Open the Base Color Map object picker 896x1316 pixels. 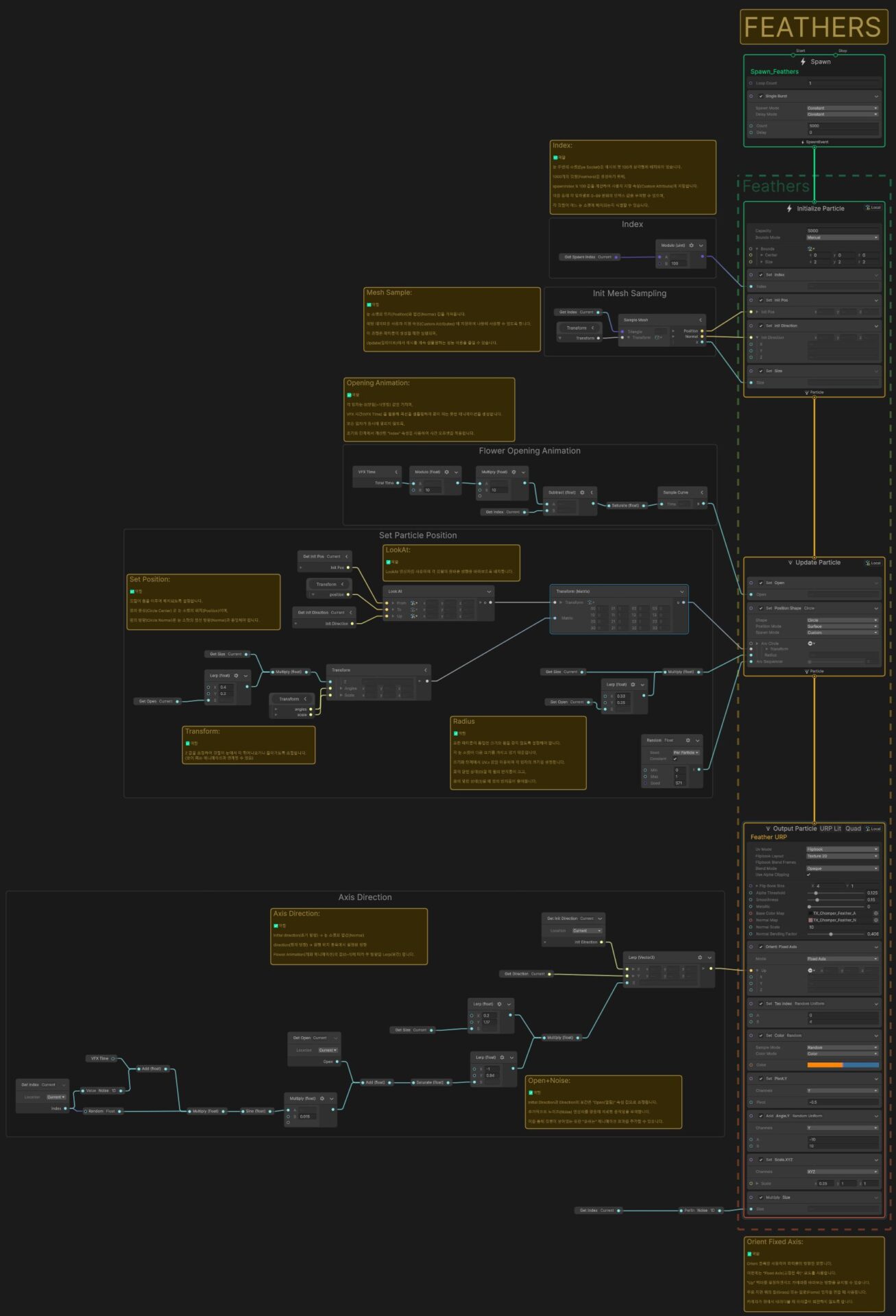click(x=875, y=914)
